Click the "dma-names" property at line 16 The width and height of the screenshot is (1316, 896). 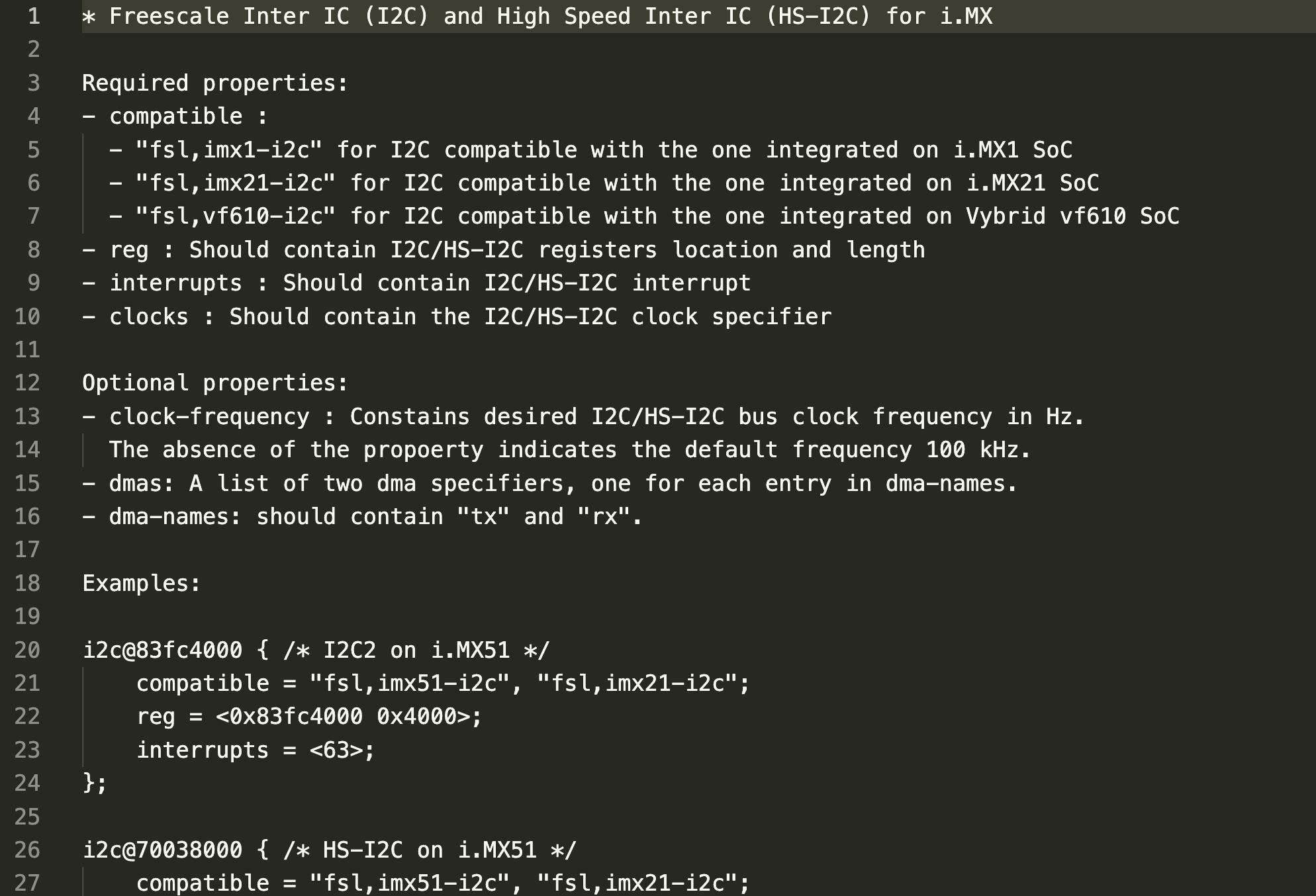pyautogui.click(x=169, y=517)
